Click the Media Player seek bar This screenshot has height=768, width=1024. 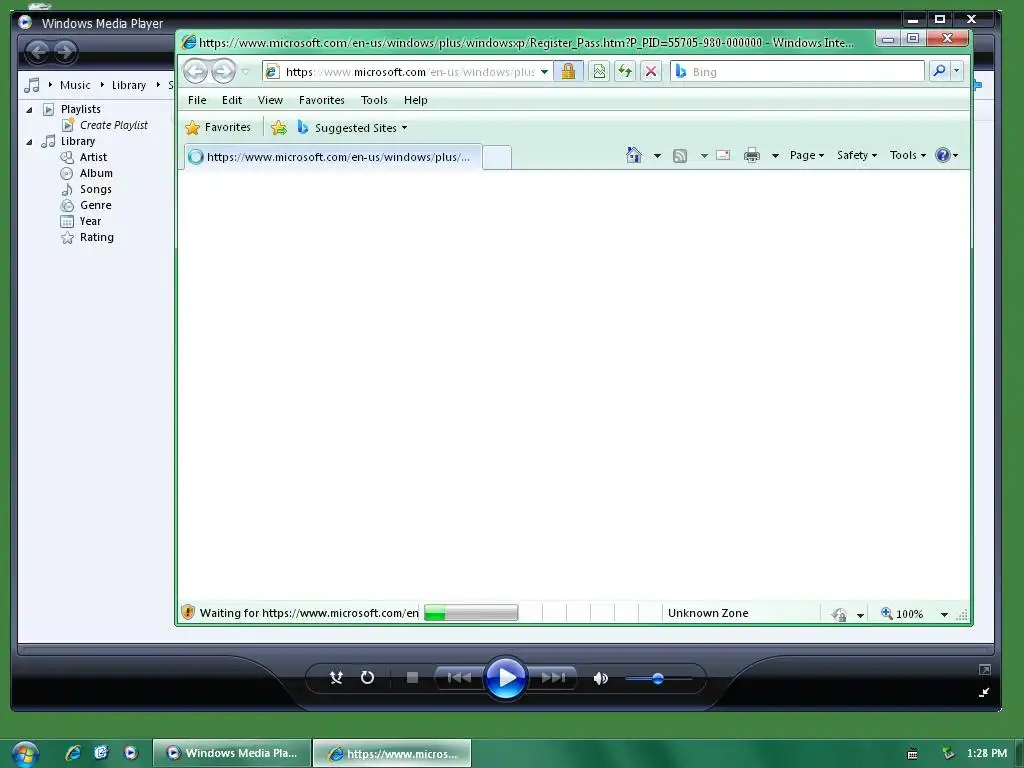(x=505, y=649)
